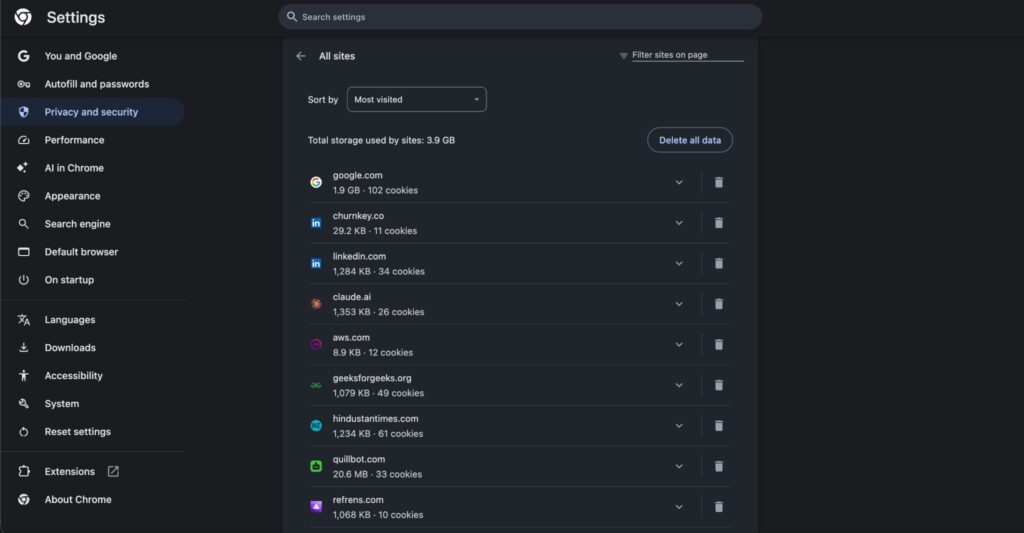This screenshot has width=1024, height=533.
Task: Click the trash icon for claude.ai
Action: (718, 304)
